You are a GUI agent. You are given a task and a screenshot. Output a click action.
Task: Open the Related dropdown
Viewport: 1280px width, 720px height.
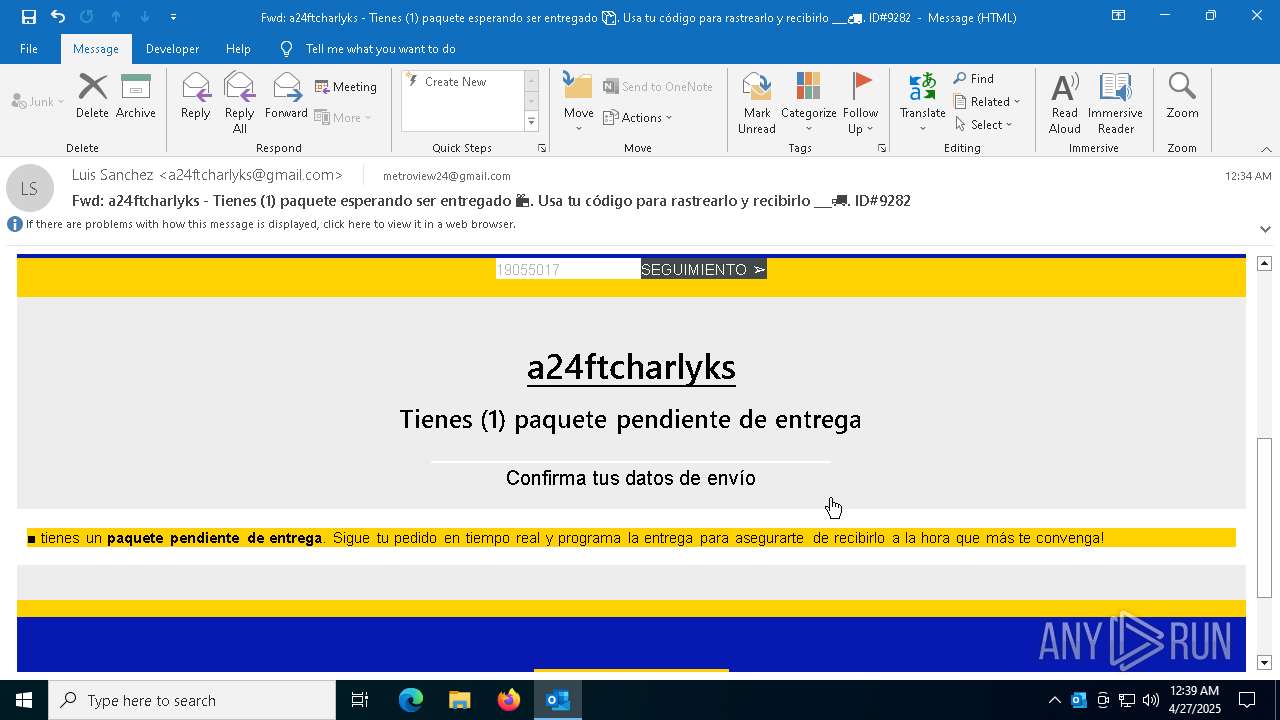click(987, 102)
